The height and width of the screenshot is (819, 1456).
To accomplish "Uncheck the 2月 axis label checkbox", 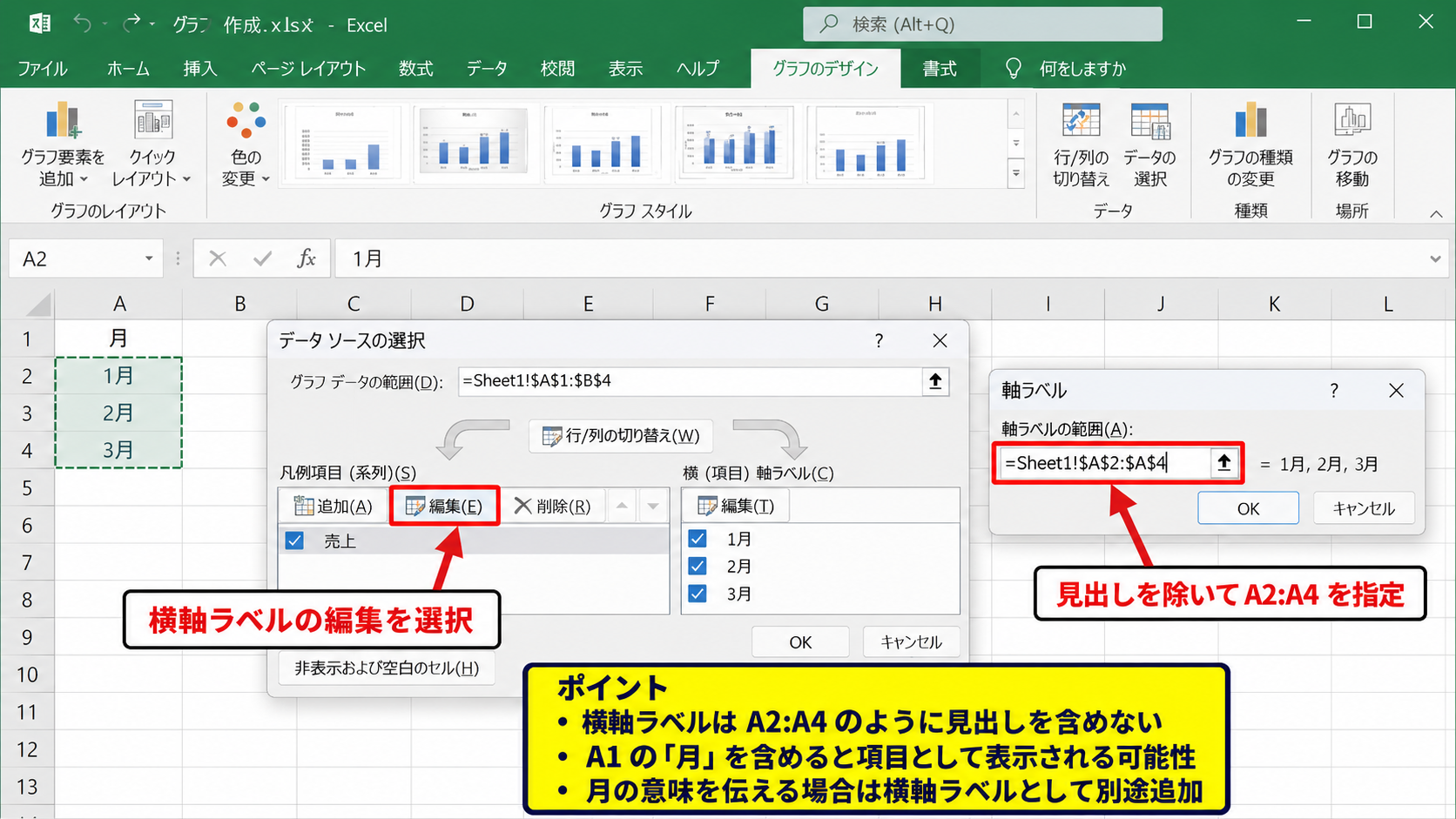I will tap(698, 566).
